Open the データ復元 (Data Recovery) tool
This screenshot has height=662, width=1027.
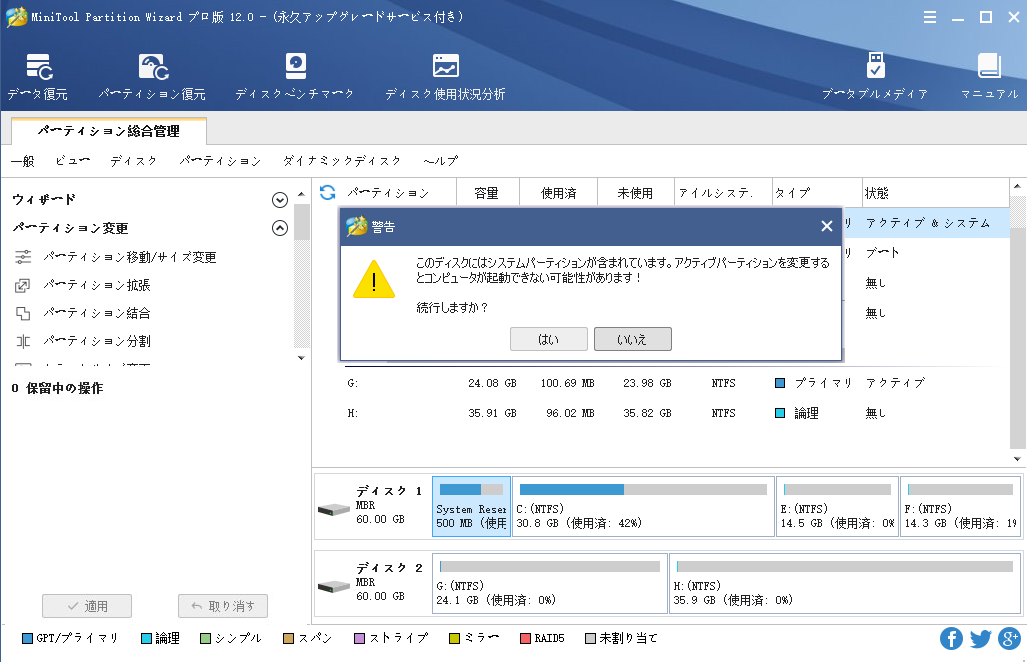tap(38, 75)
